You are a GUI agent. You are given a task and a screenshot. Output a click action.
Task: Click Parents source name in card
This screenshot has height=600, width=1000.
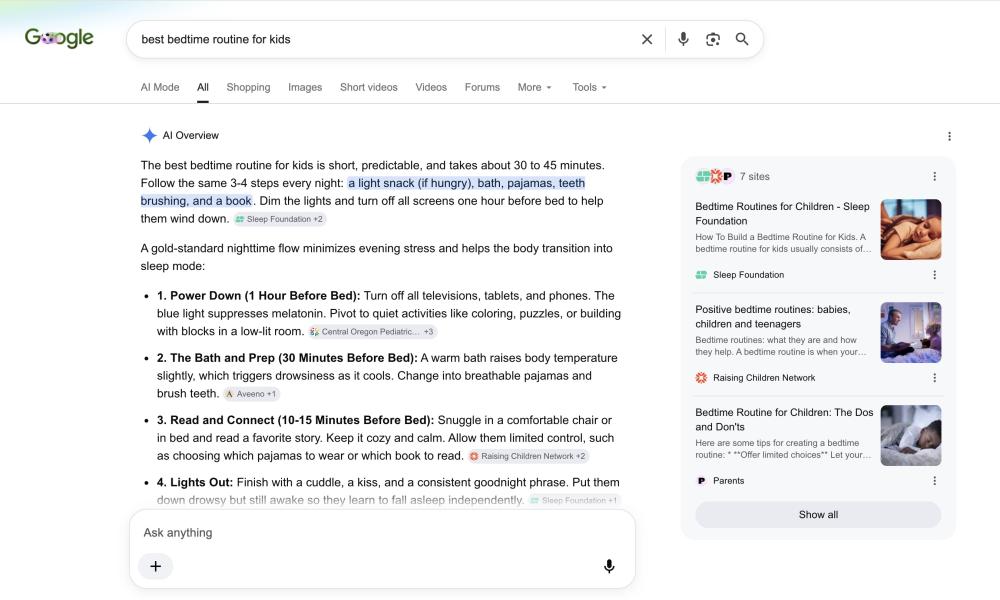click(x=728, y=481)
